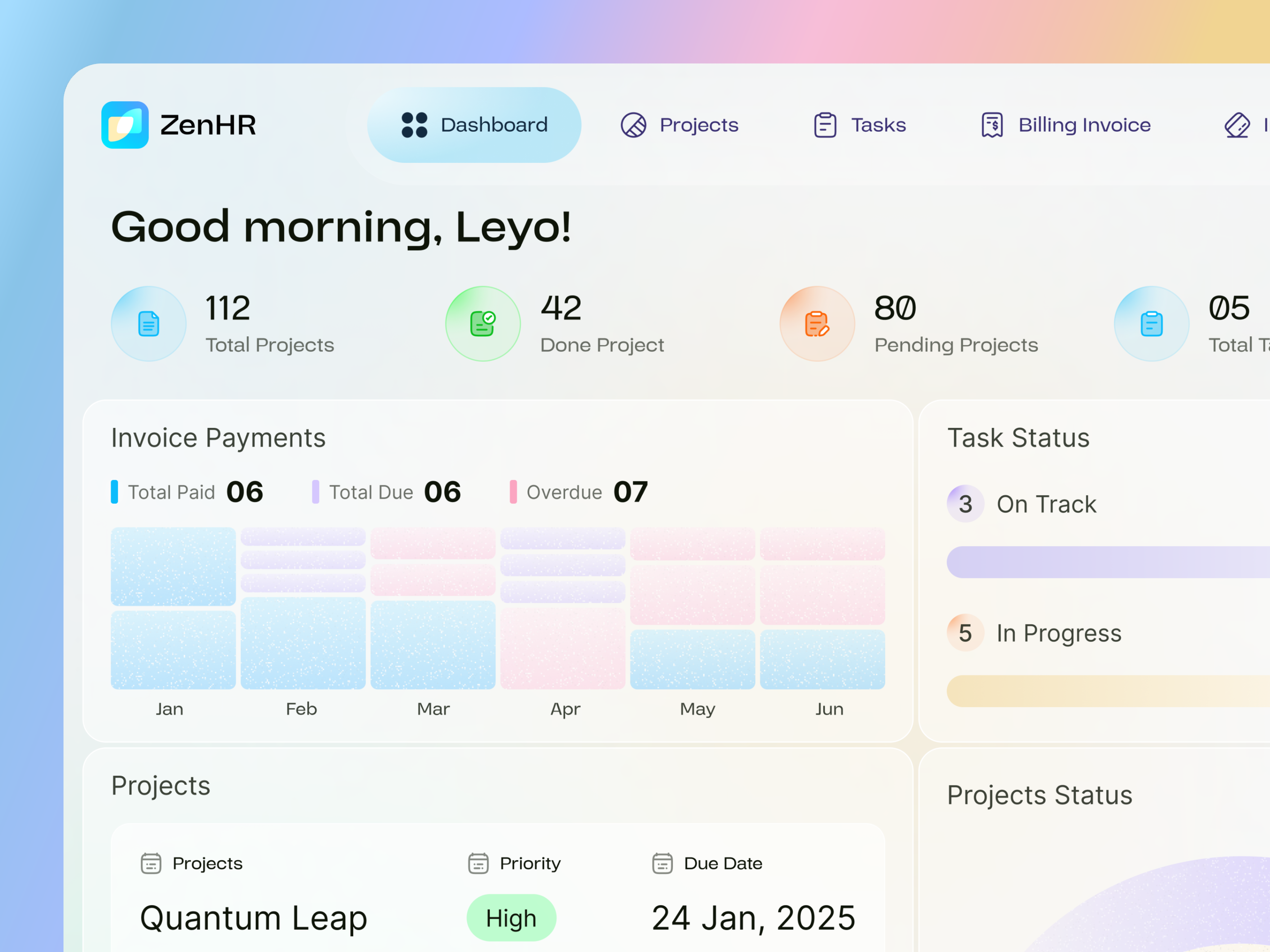The width and height of the screenshot is (1270, 952).
Task: Click the High priority badge
Action: pos(511,917)
